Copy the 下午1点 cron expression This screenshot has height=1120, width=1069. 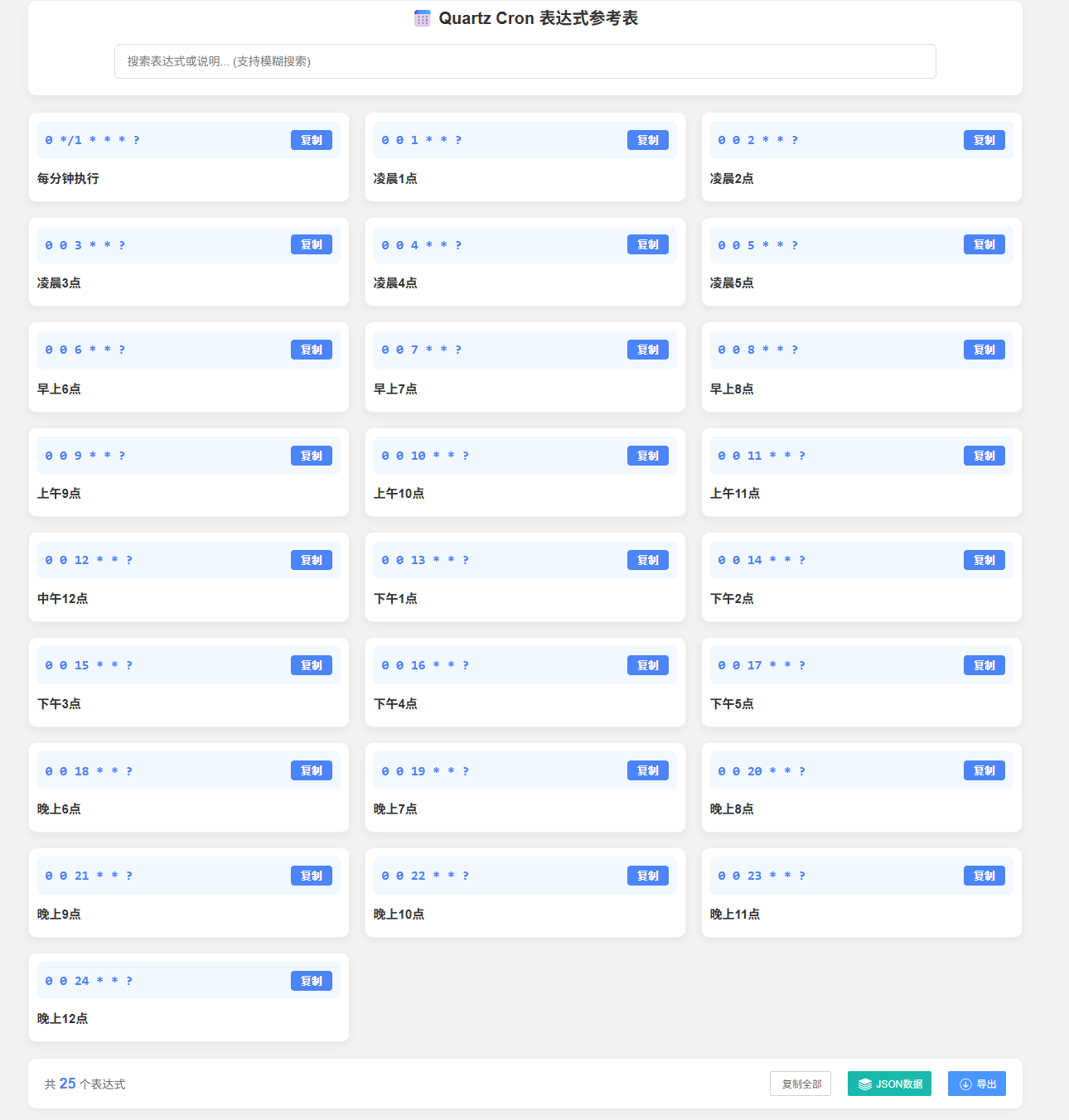tap(648, 560)
